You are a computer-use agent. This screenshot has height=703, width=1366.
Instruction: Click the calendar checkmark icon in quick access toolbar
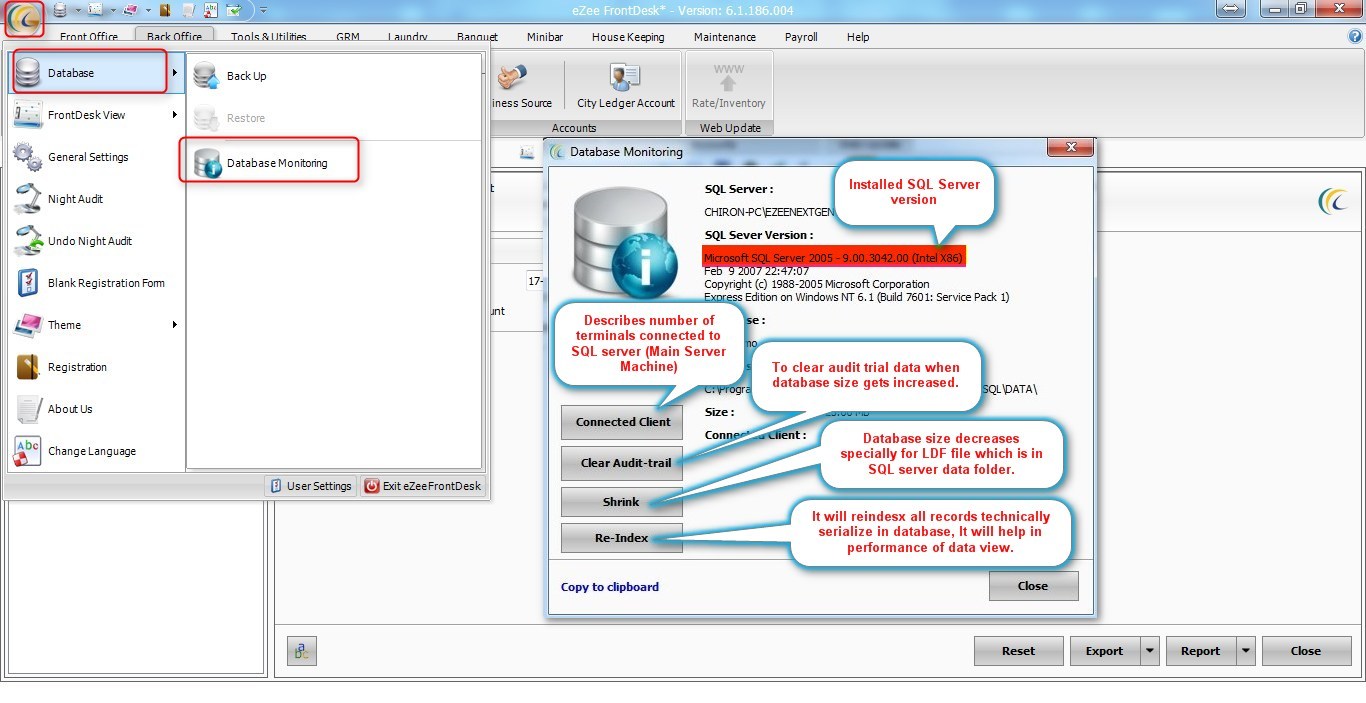pos(234,10)
